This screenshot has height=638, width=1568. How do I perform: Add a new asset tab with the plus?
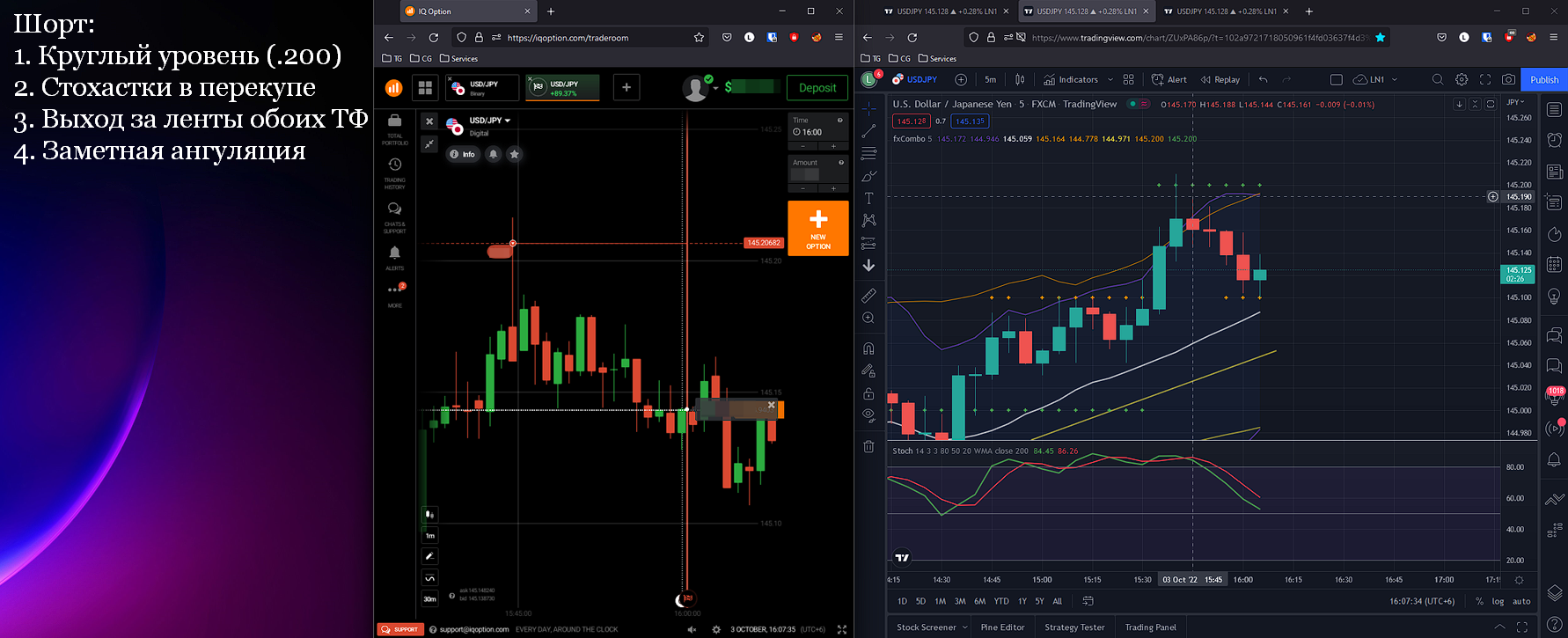[x=626, y=87]
